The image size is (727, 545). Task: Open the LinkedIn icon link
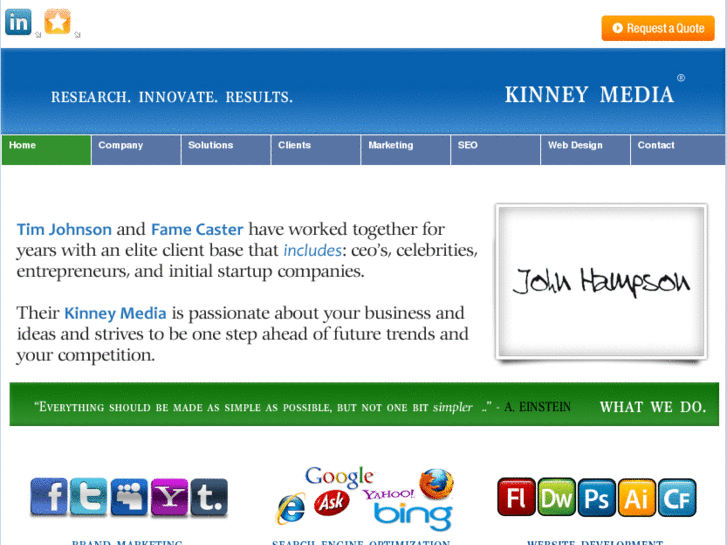coord(18,22)
